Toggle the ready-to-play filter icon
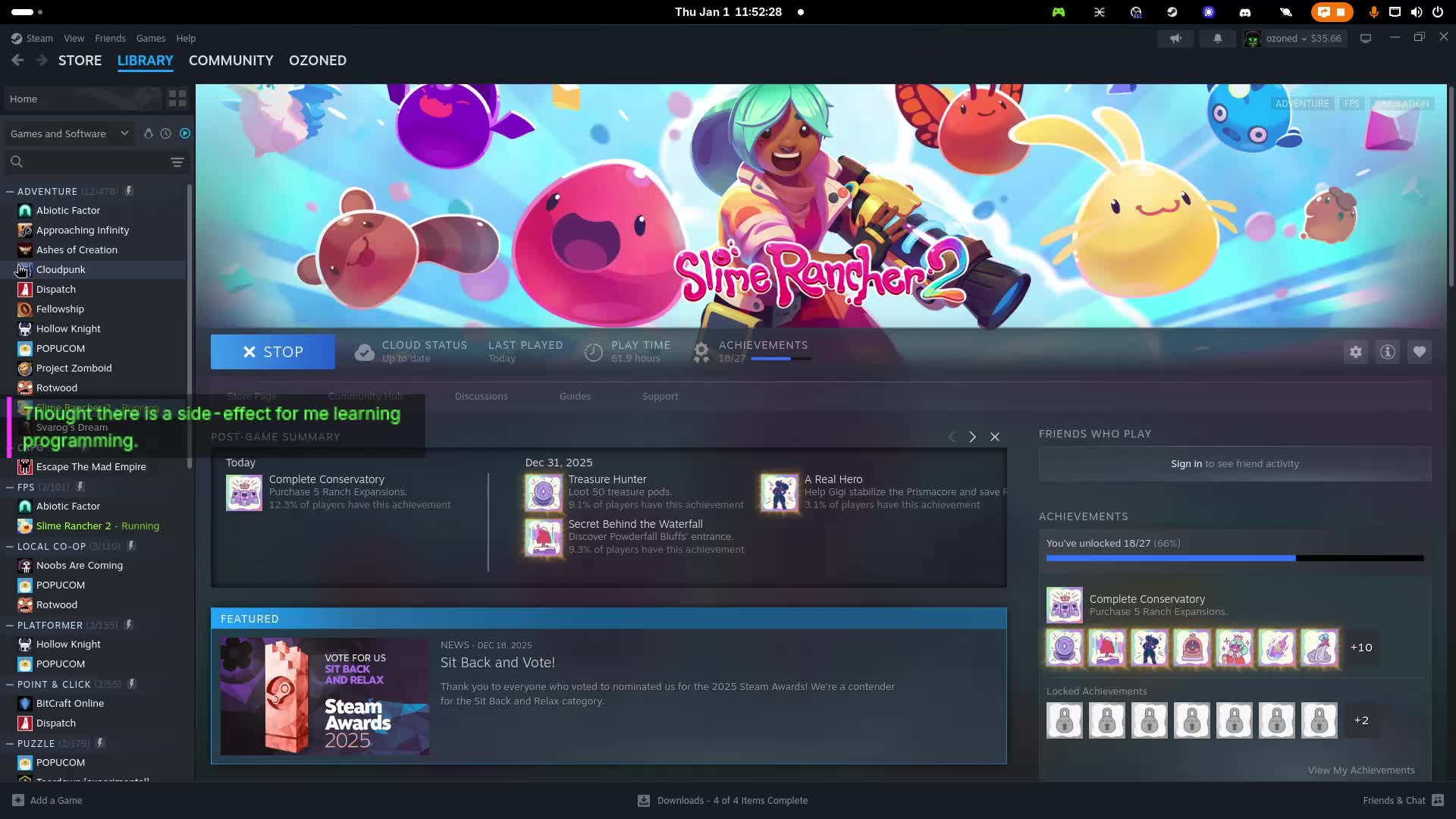The width and height of the screenshot is (1456, 819). (x=185, y=133)
